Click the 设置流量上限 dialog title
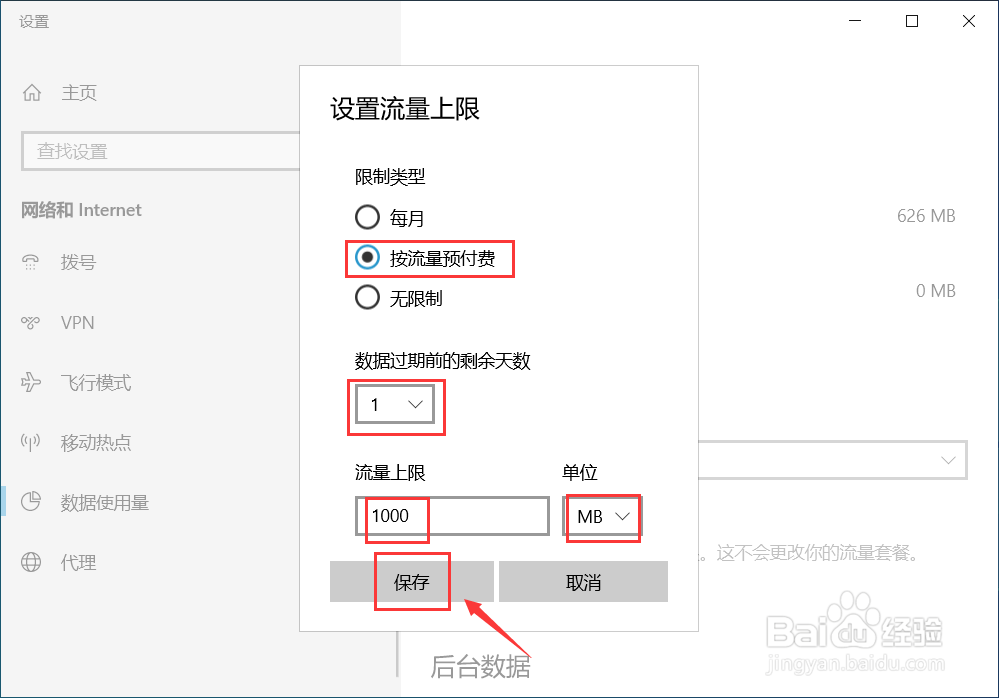The image size is (999, 698). [x=405, y=108]
